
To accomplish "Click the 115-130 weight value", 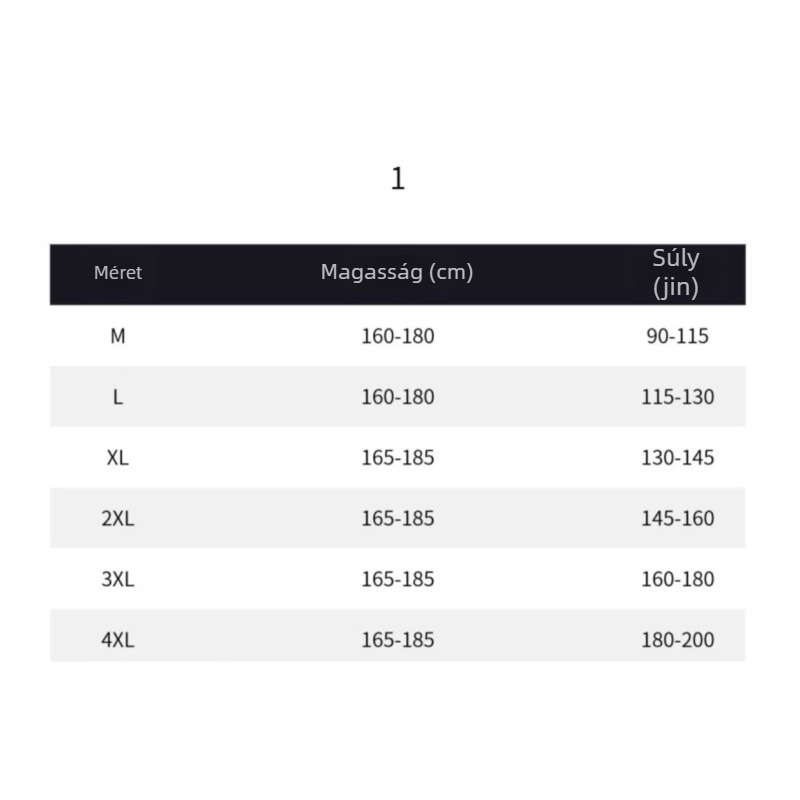I will (x=678, y=397).
